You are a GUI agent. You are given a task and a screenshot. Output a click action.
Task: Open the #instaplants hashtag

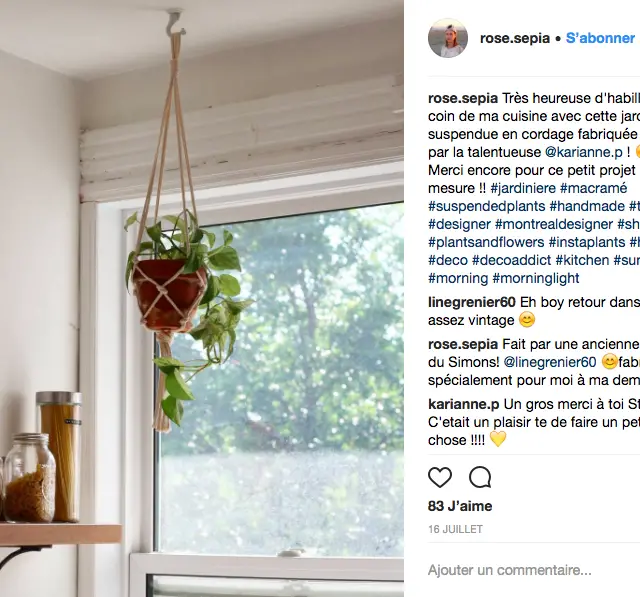(x=587, y=242)
